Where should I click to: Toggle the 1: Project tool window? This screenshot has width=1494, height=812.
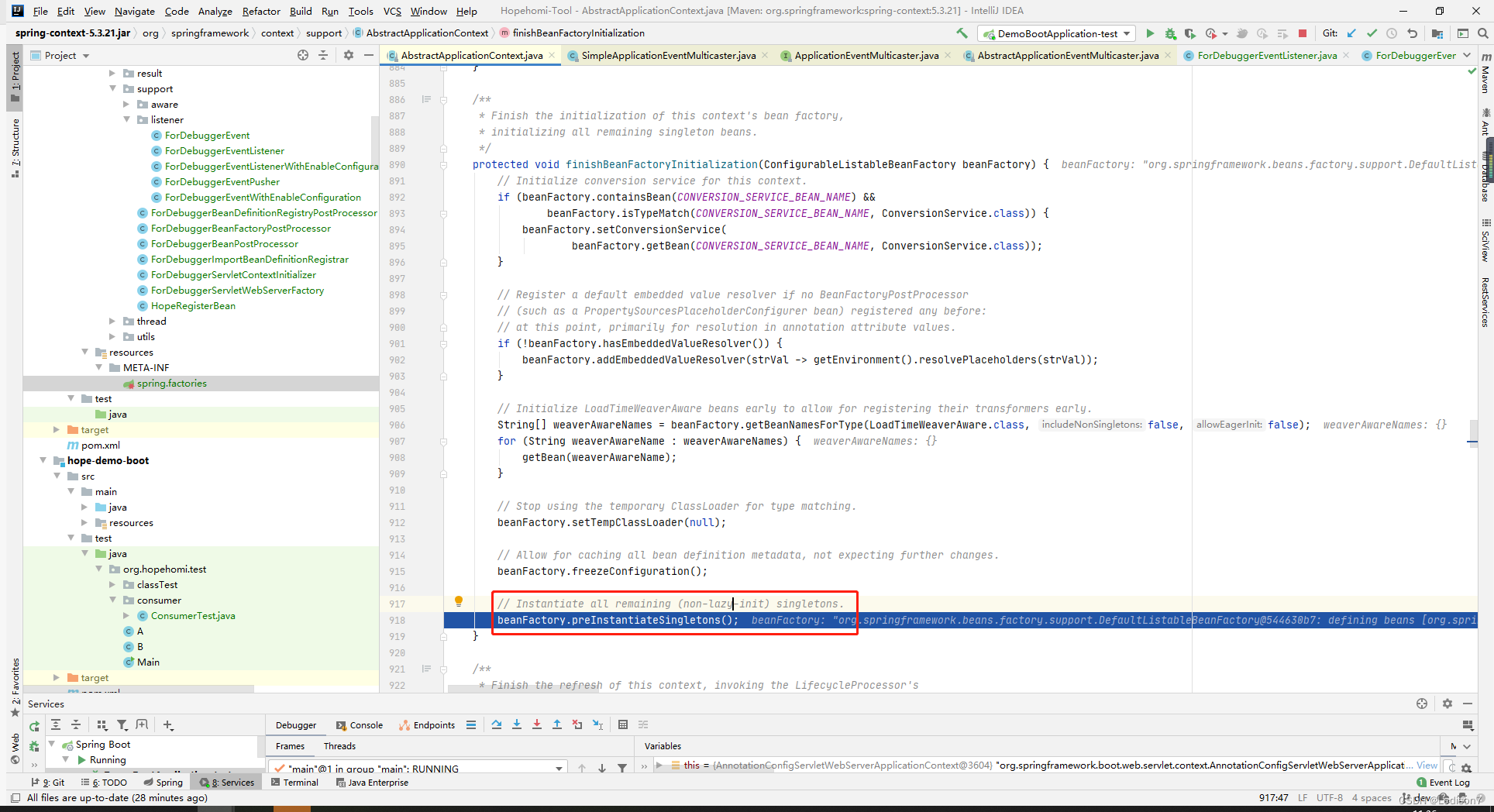(x=15, y=77)
